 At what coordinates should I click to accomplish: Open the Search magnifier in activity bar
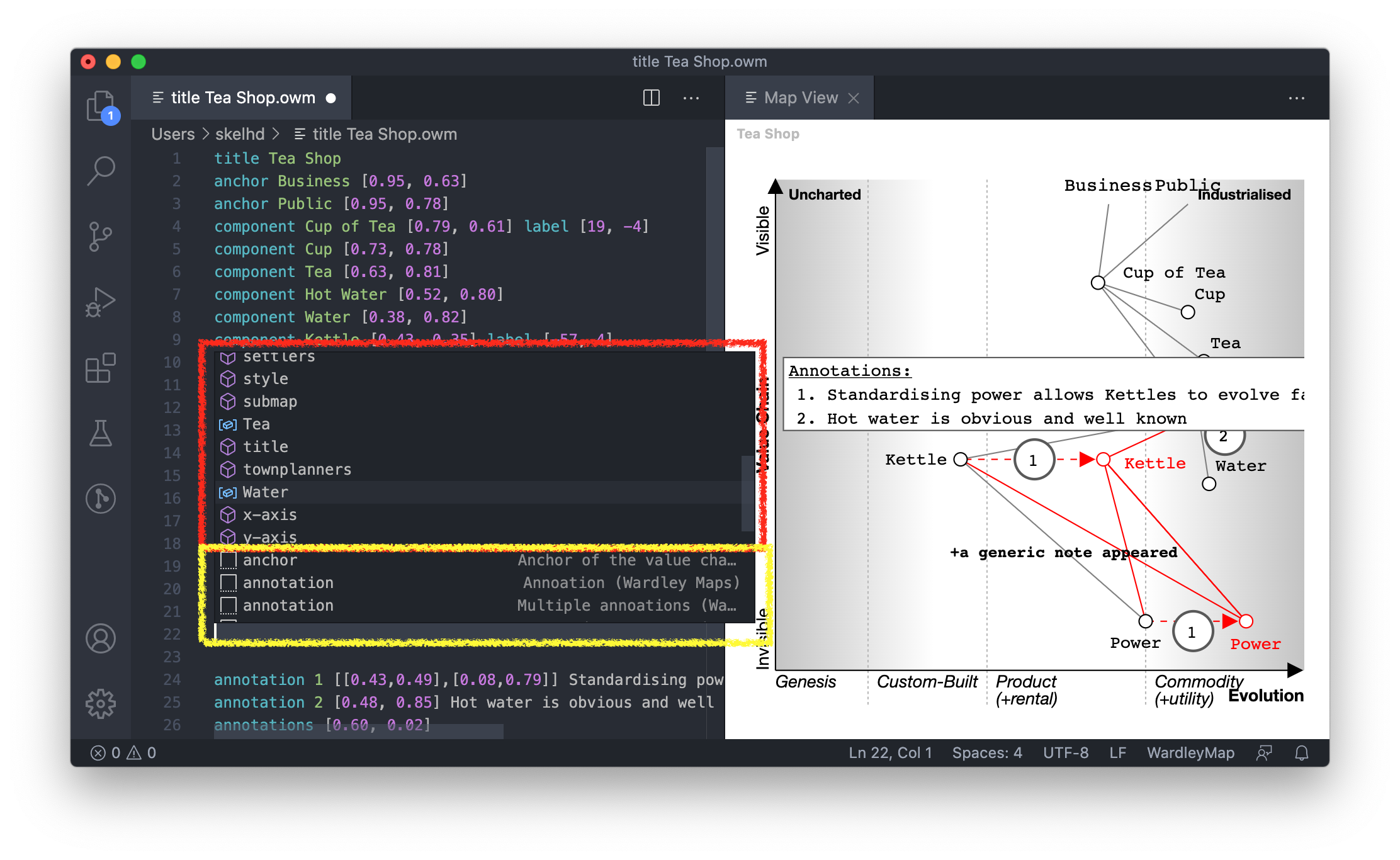tap(101, 170)
